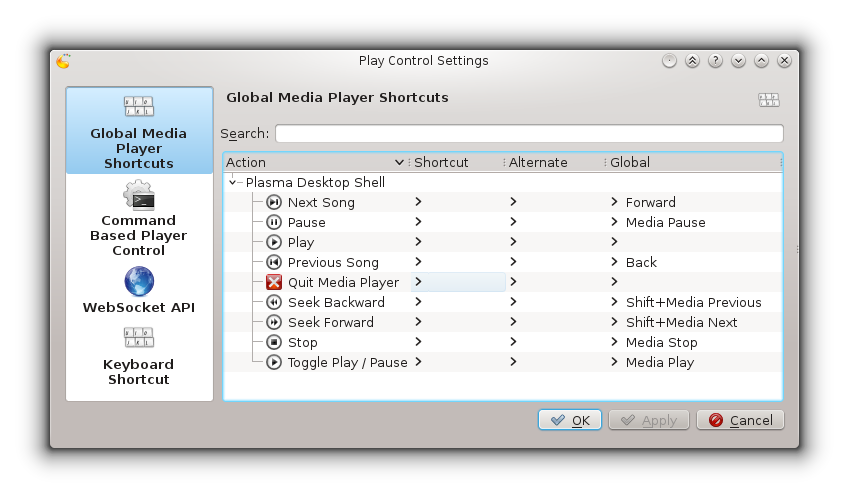Sort by the Action column header

pyautogui.click(x=315, y=162)
